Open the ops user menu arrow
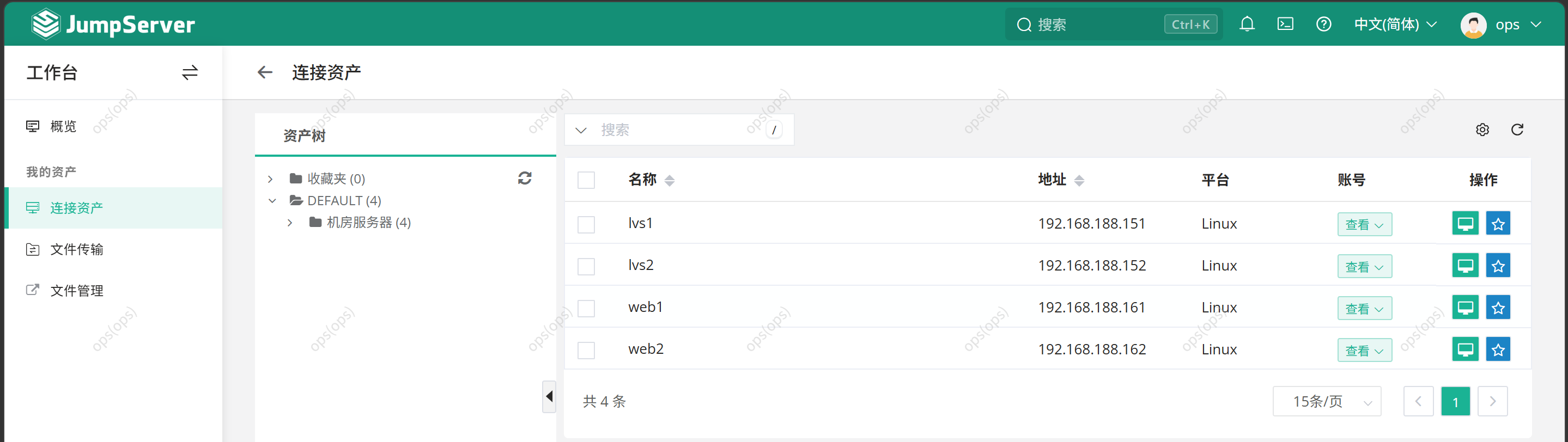This screenshot has width=1568, height=442. point(1536,24)
